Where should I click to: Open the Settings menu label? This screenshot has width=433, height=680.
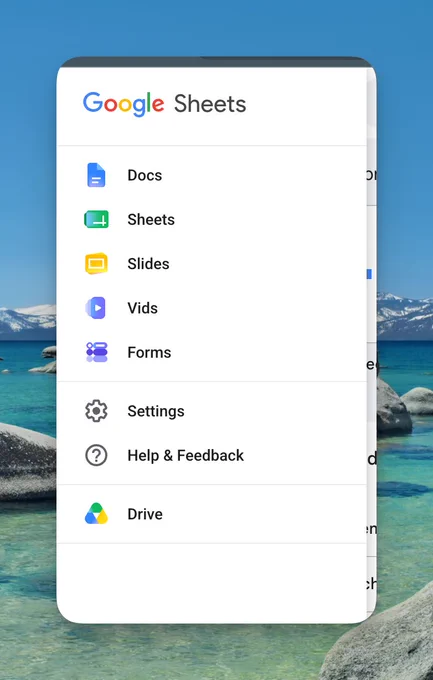pyautogui.click(x=156, y=411)
